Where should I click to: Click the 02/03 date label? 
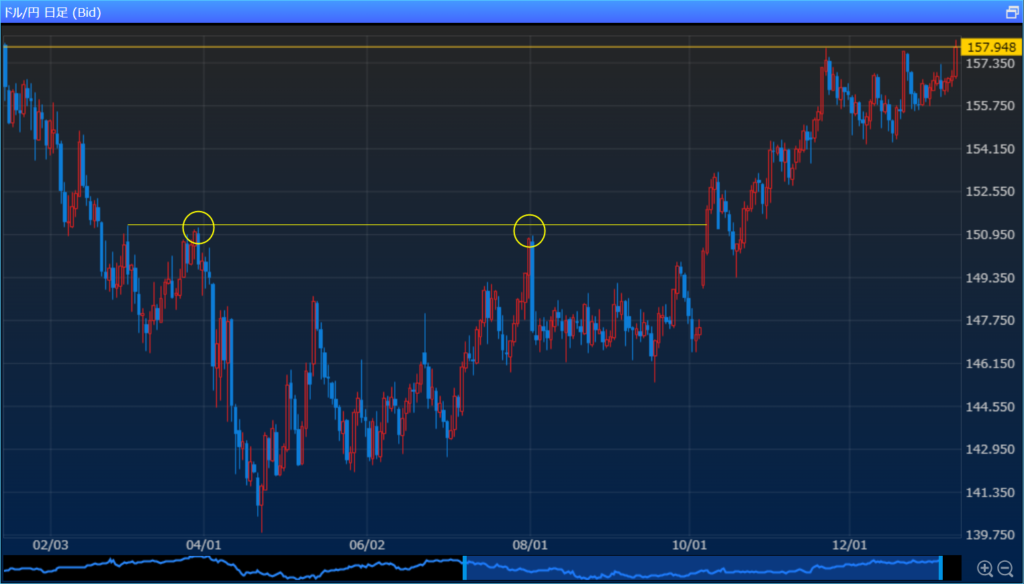click(50, 545)
